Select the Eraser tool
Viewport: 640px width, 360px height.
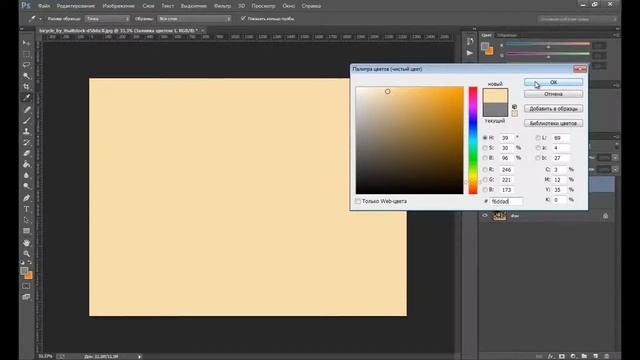click(x=27, y=153)
